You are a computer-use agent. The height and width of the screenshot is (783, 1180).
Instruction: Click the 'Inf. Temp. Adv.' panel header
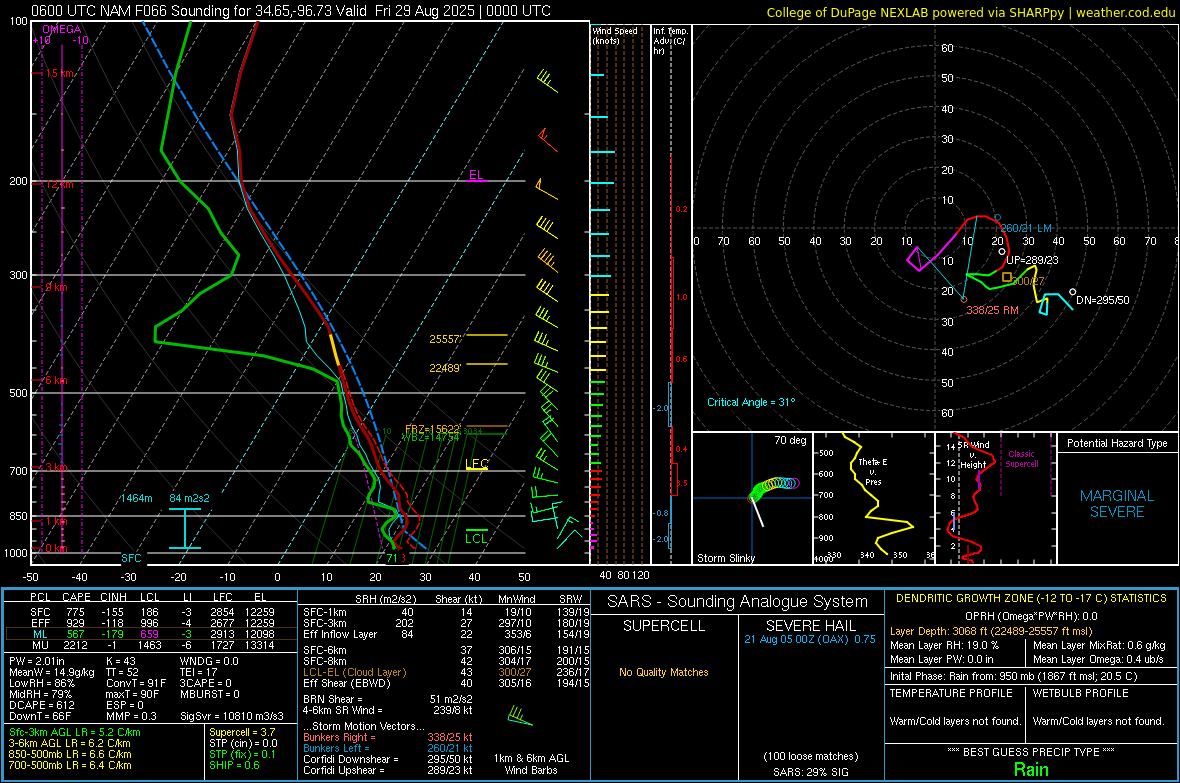click(x=670, y=41)
